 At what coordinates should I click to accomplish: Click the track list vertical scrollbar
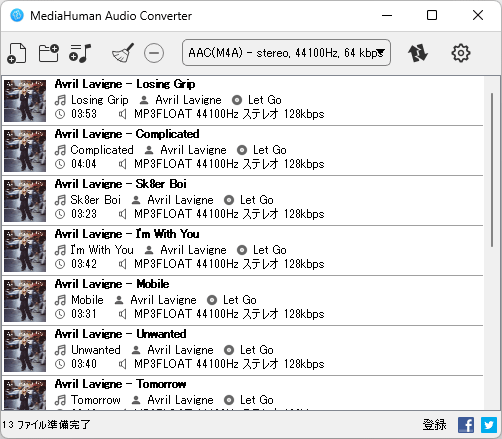click(x=492, y=170)
